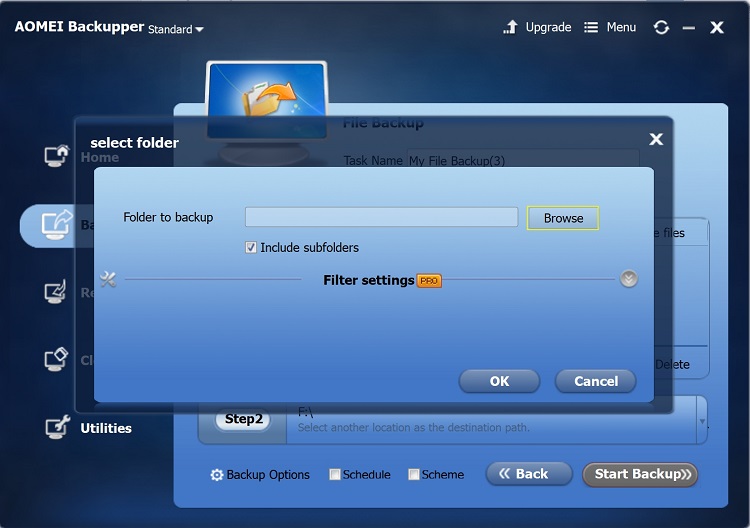The height and width of the screenshot is (528, 750).
Task: Open the Standard edition dropdown
Action: 176,29
